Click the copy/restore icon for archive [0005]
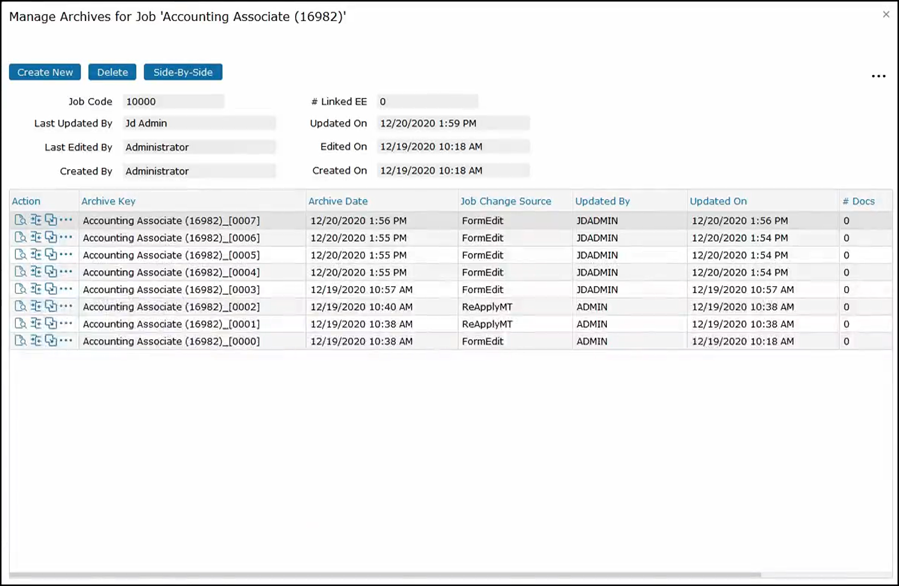 tap(50, 255)
